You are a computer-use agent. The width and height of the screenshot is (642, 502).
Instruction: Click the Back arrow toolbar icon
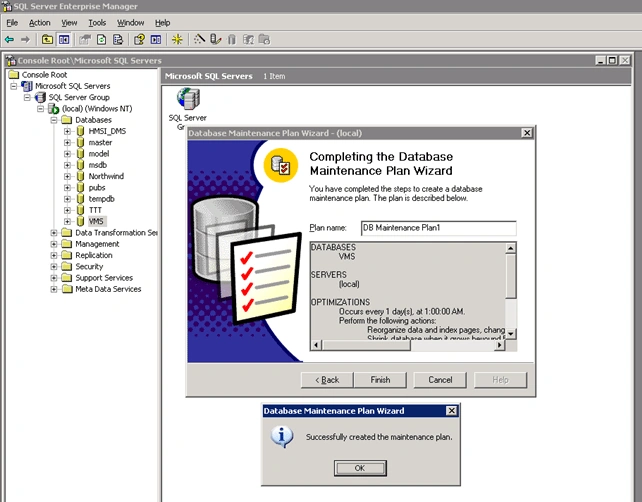click(9, 40)
